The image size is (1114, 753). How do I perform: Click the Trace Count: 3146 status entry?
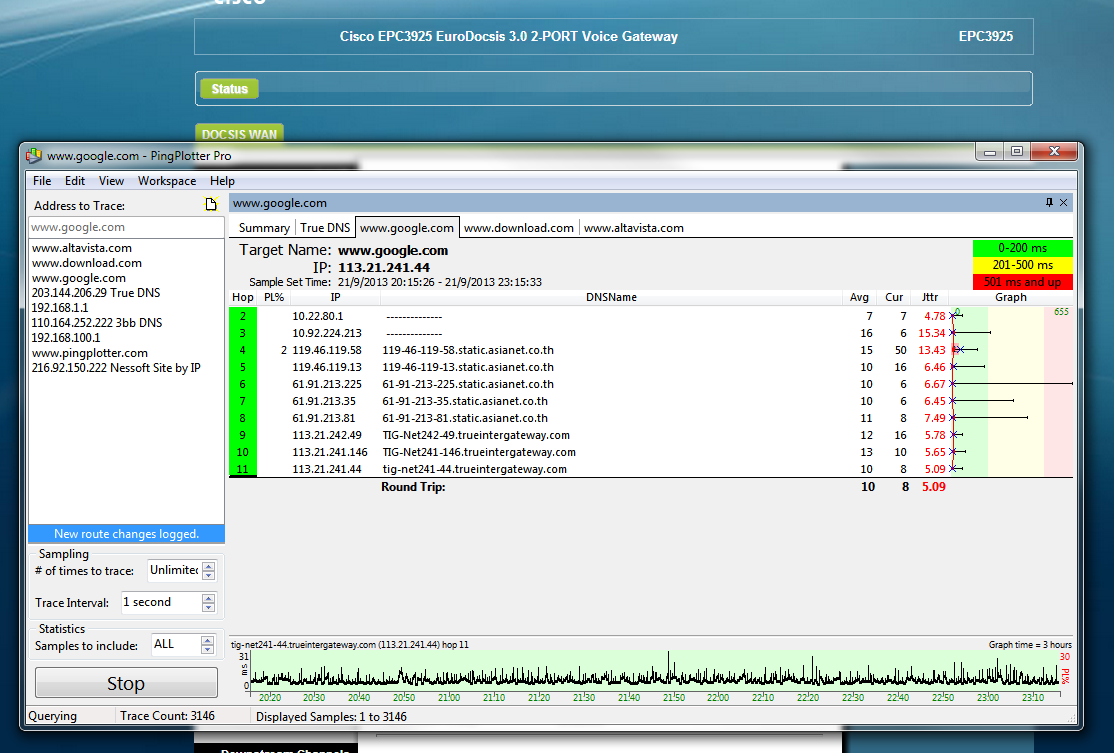coord(167,716)
